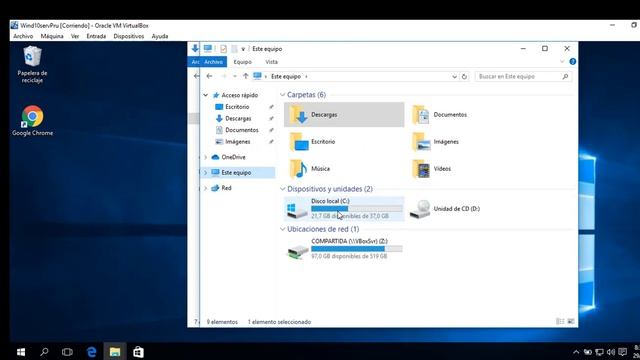Open the Equipo ribbon tab
This screenshot has height=360, width=640.
[242, 62]
